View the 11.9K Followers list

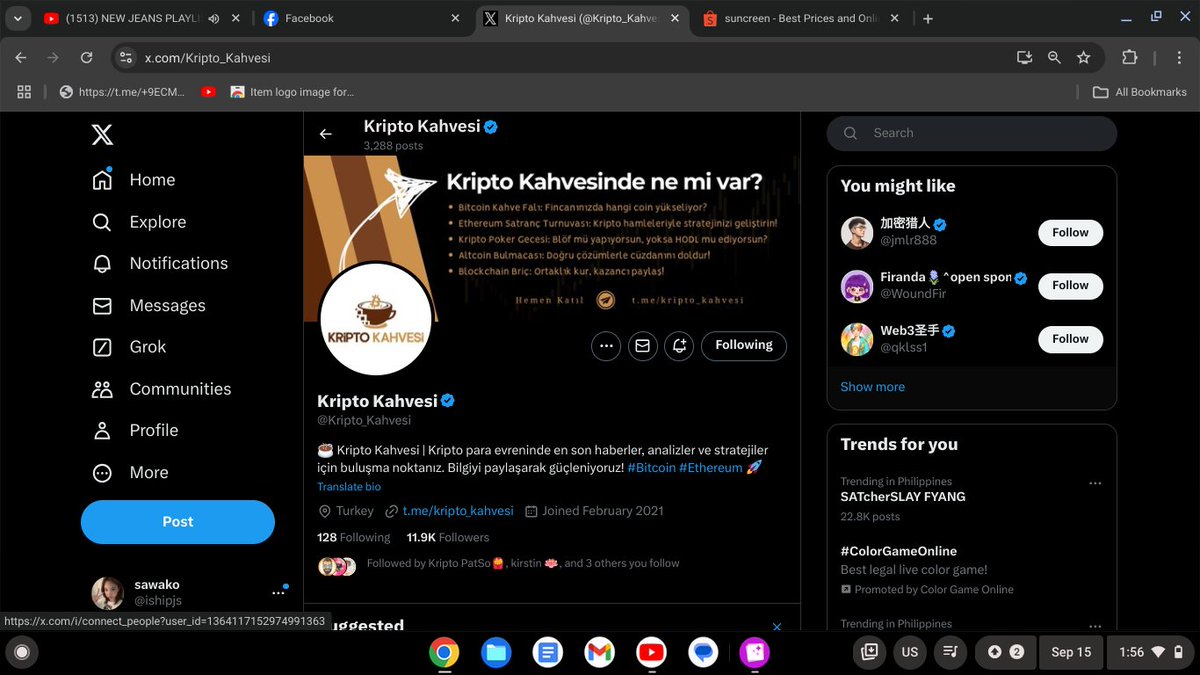pyautogui.click(x=448, y=538)
